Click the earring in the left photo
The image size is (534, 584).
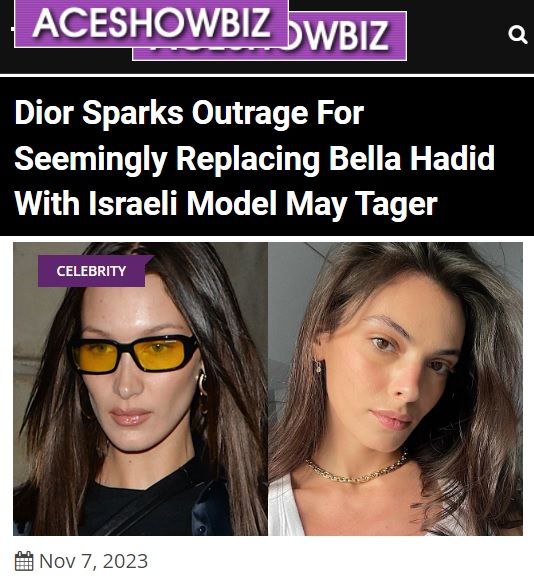tap(202, 384)
